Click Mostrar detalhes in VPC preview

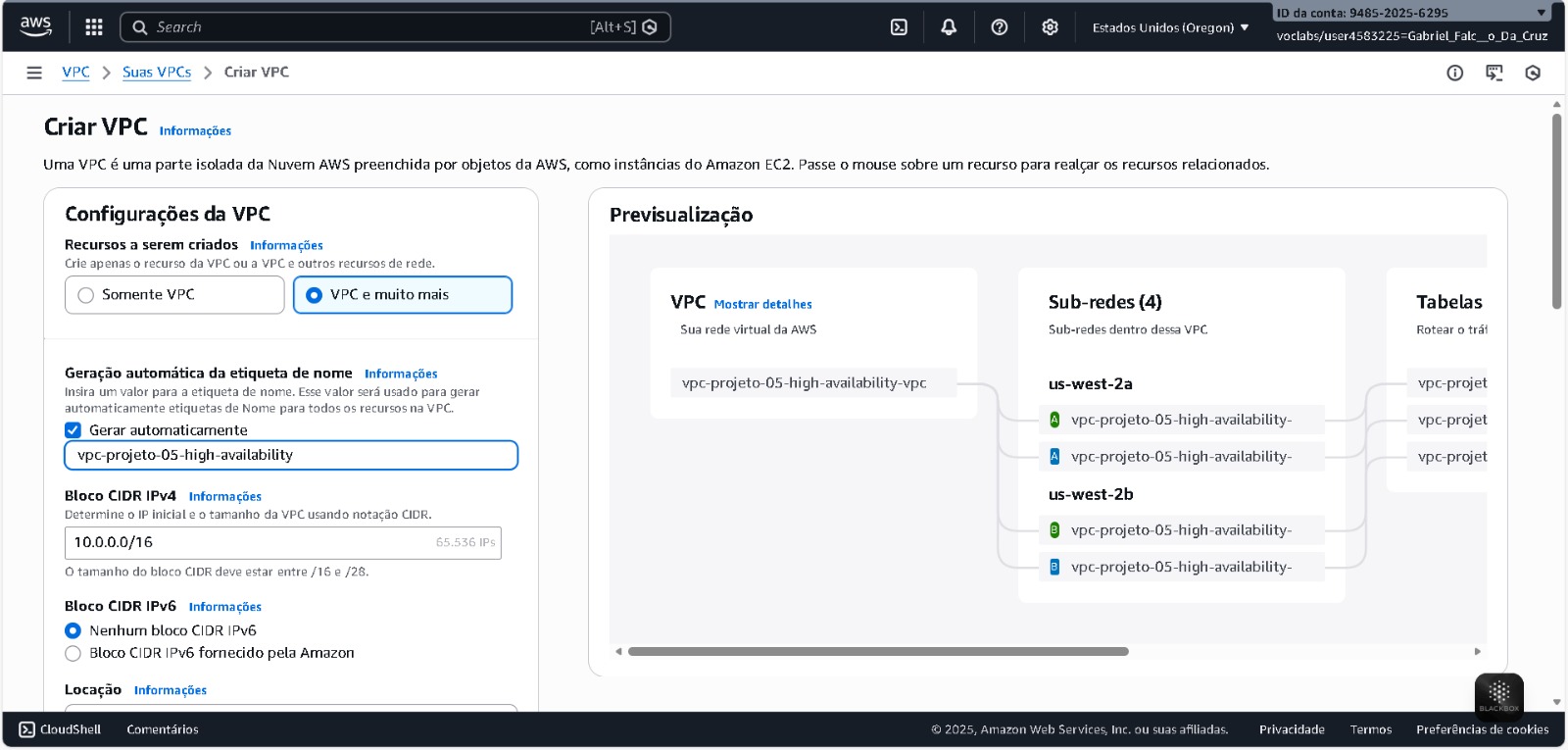click(762, 305)
